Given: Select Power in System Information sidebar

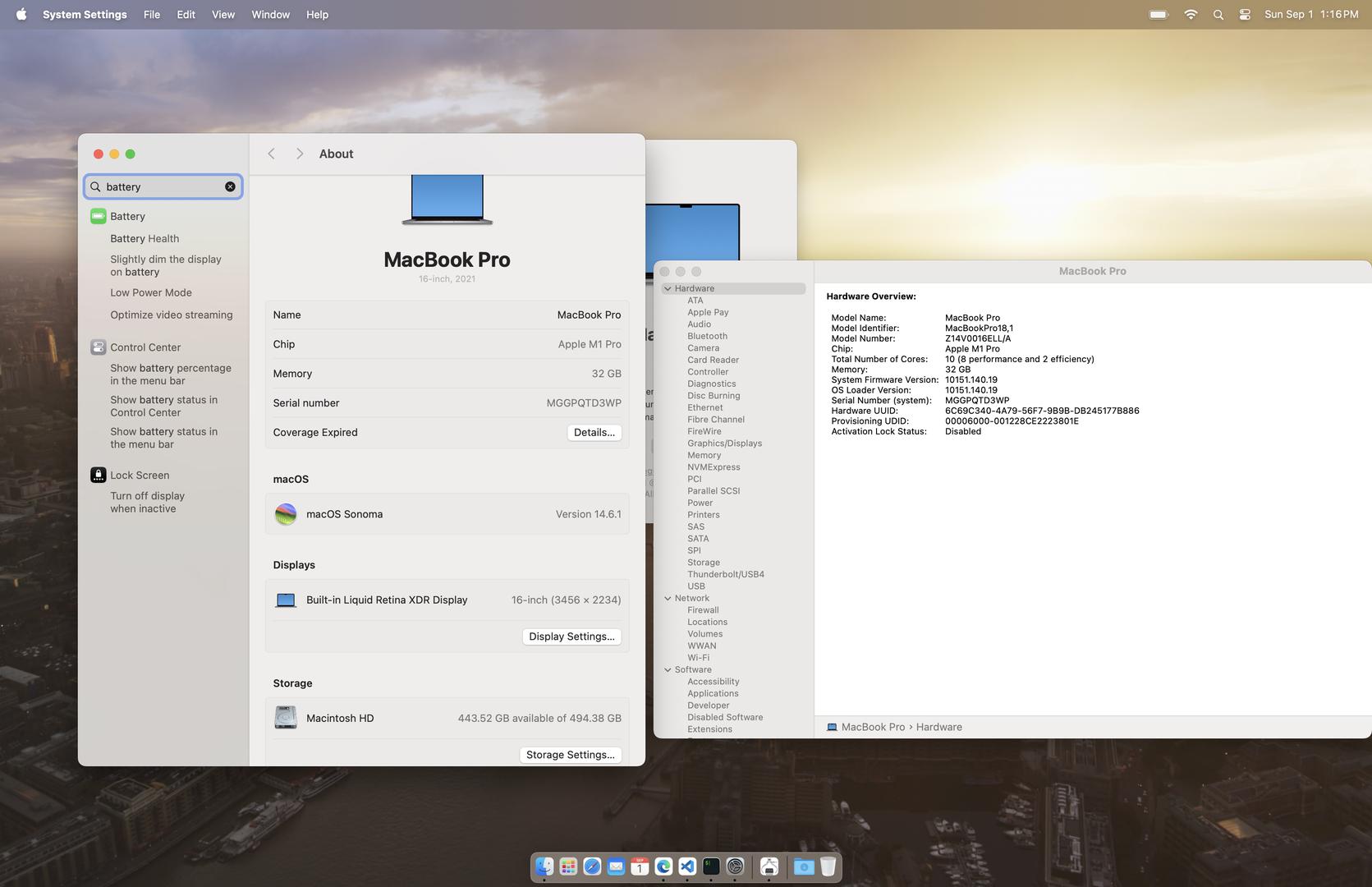Looking at the screenshot, I should [700, 503].
